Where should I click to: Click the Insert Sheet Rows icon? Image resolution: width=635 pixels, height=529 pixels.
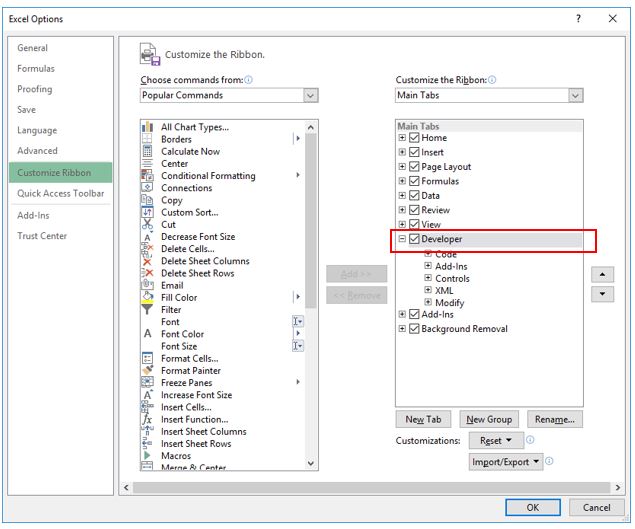pos(147,444)
